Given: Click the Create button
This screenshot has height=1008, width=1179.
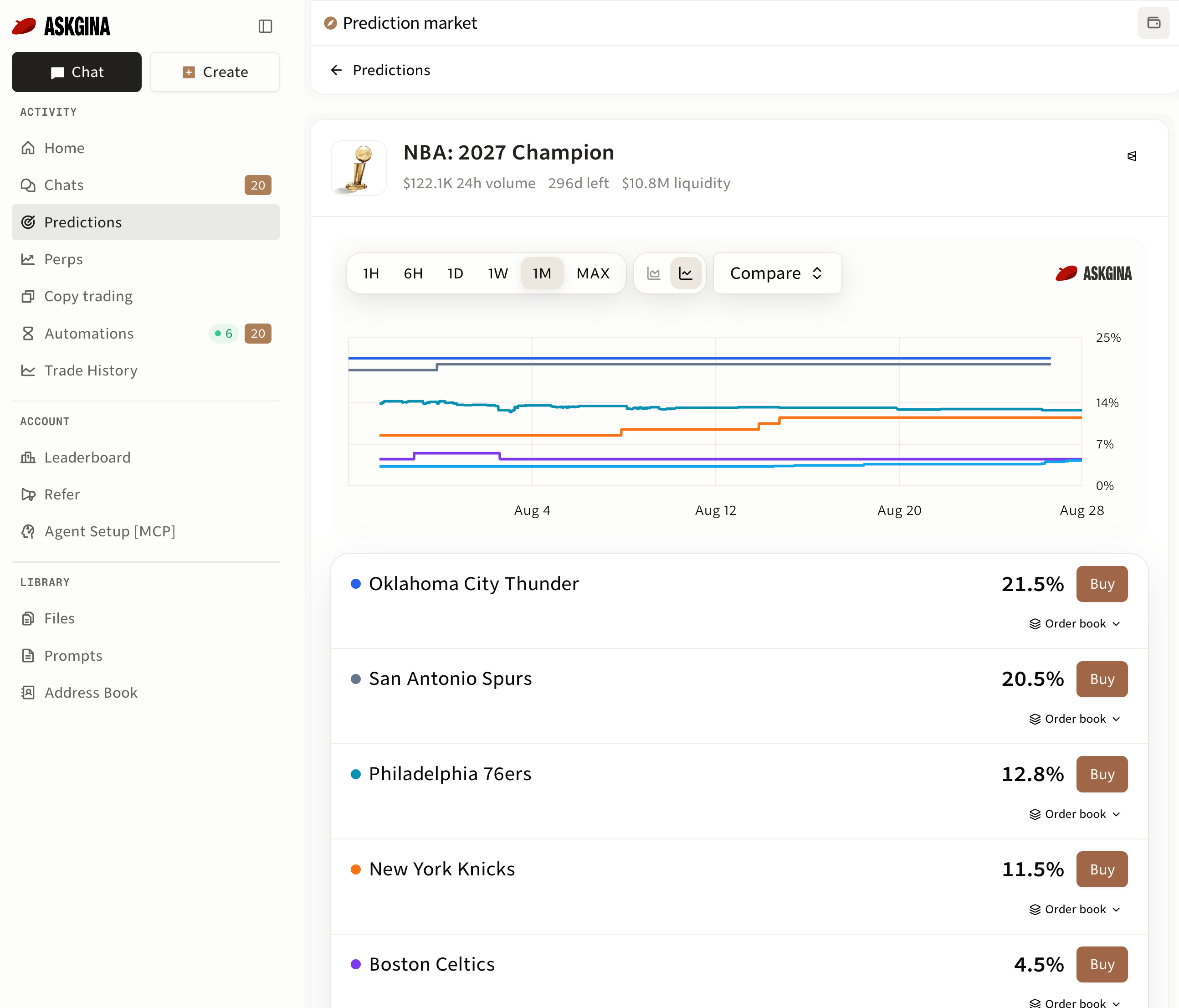Looking at the screenshot, I should coord(215,72).
